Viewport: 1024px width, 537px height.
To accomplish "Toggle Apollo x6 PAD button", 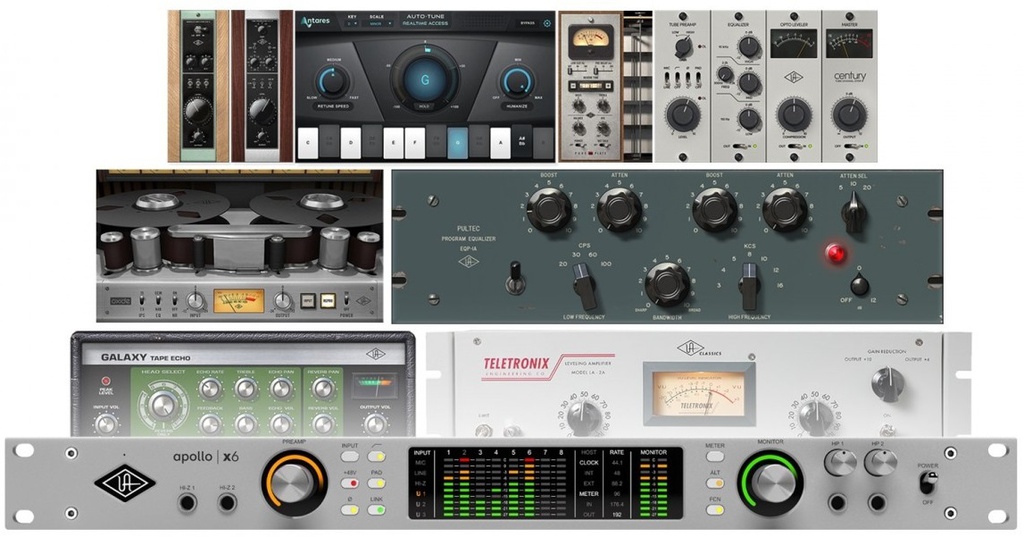I will point(376,483).
